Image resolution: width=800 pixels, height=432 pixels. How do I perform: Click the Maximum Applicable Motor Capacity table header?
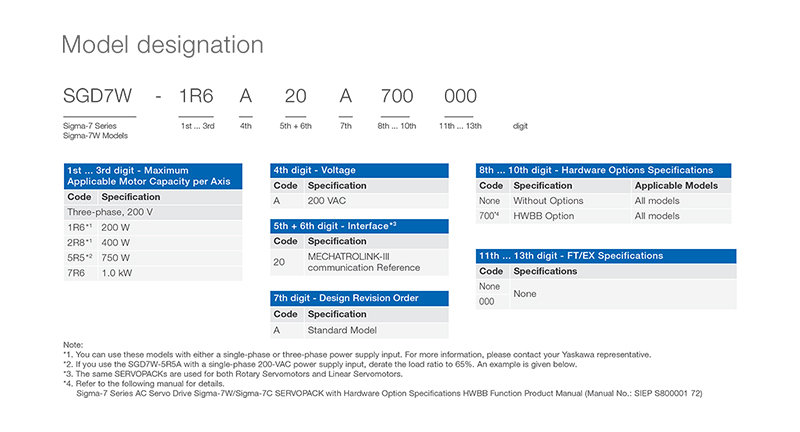click(x=152, y=176)
